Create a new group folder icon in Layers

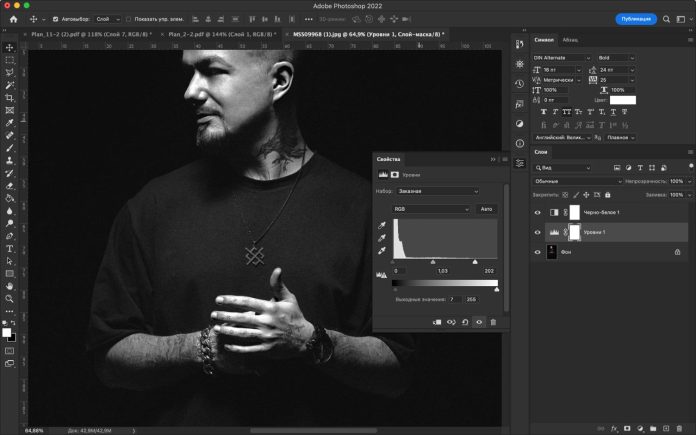point(653,428)
